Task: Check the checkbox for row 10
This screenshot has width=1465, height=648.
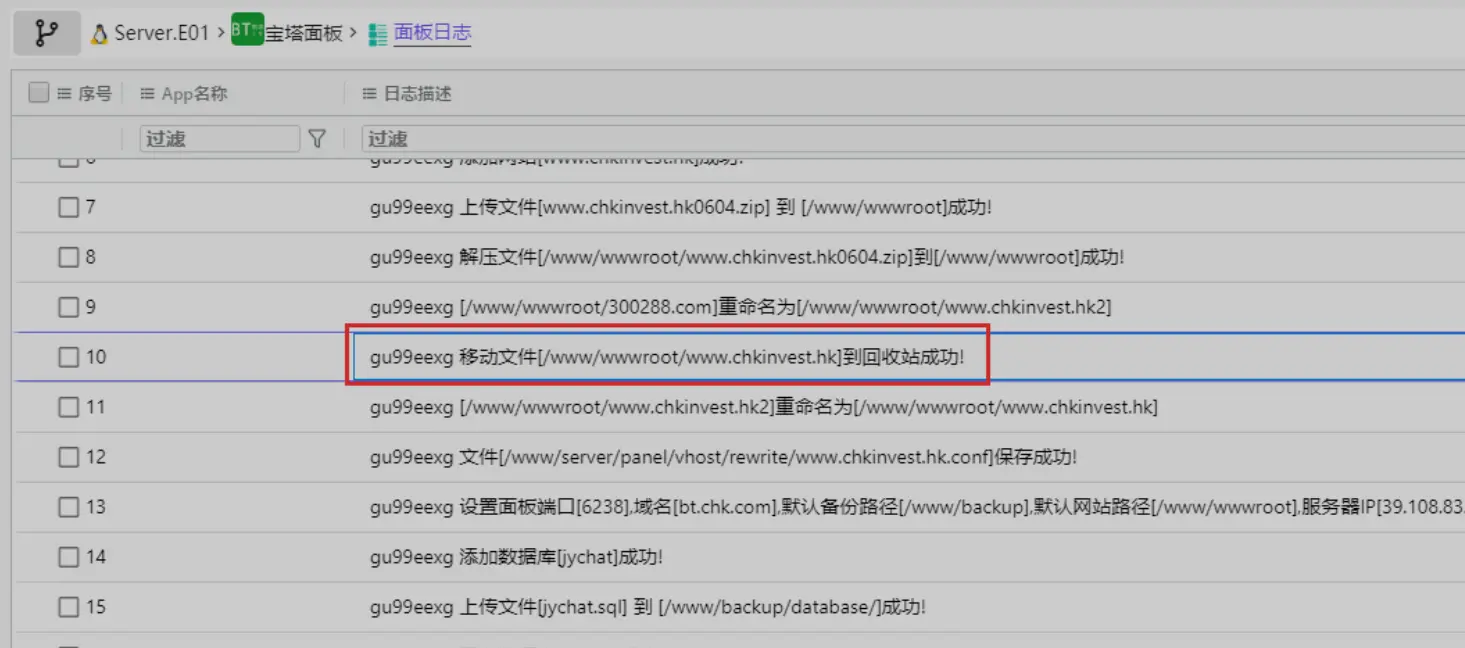Action: (x=68, y=357)
